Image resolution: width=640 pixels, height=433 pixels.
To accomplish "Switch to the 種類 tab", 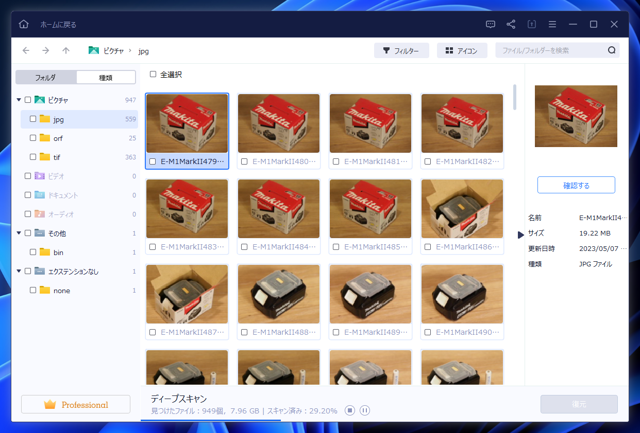I will 106,77.
